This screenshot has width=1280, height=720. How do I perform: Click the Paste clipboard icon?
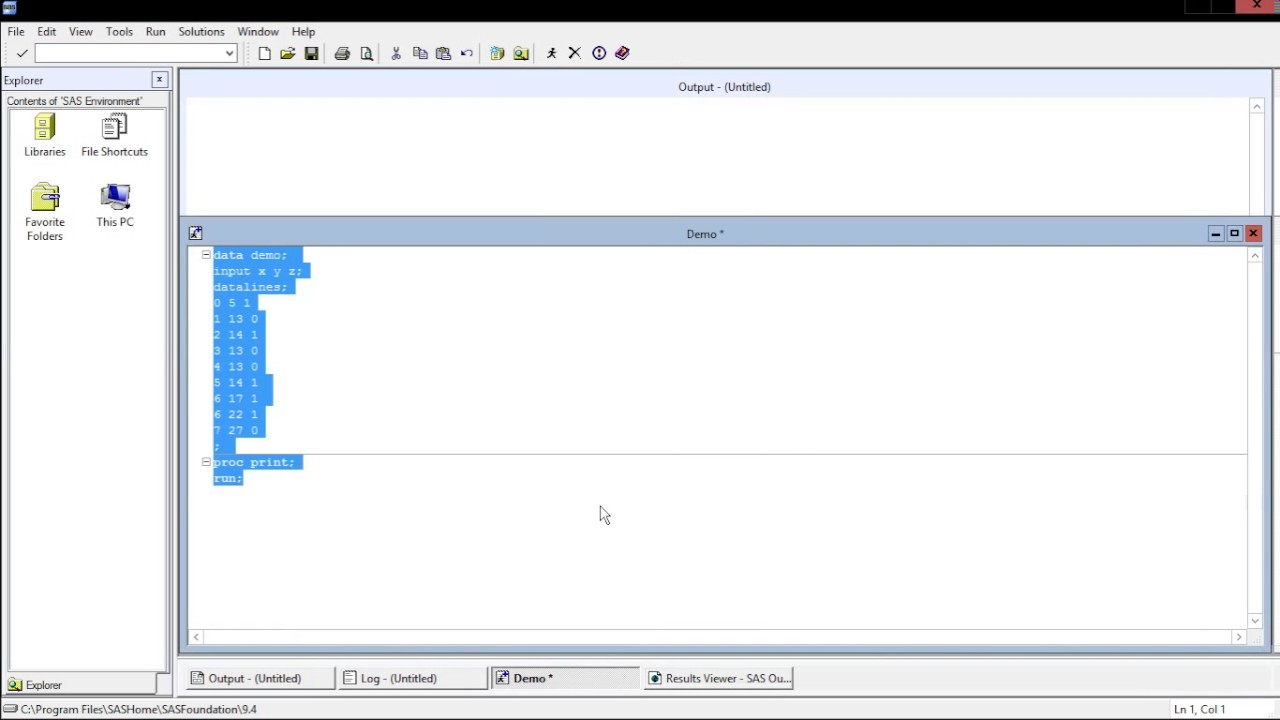444,53
